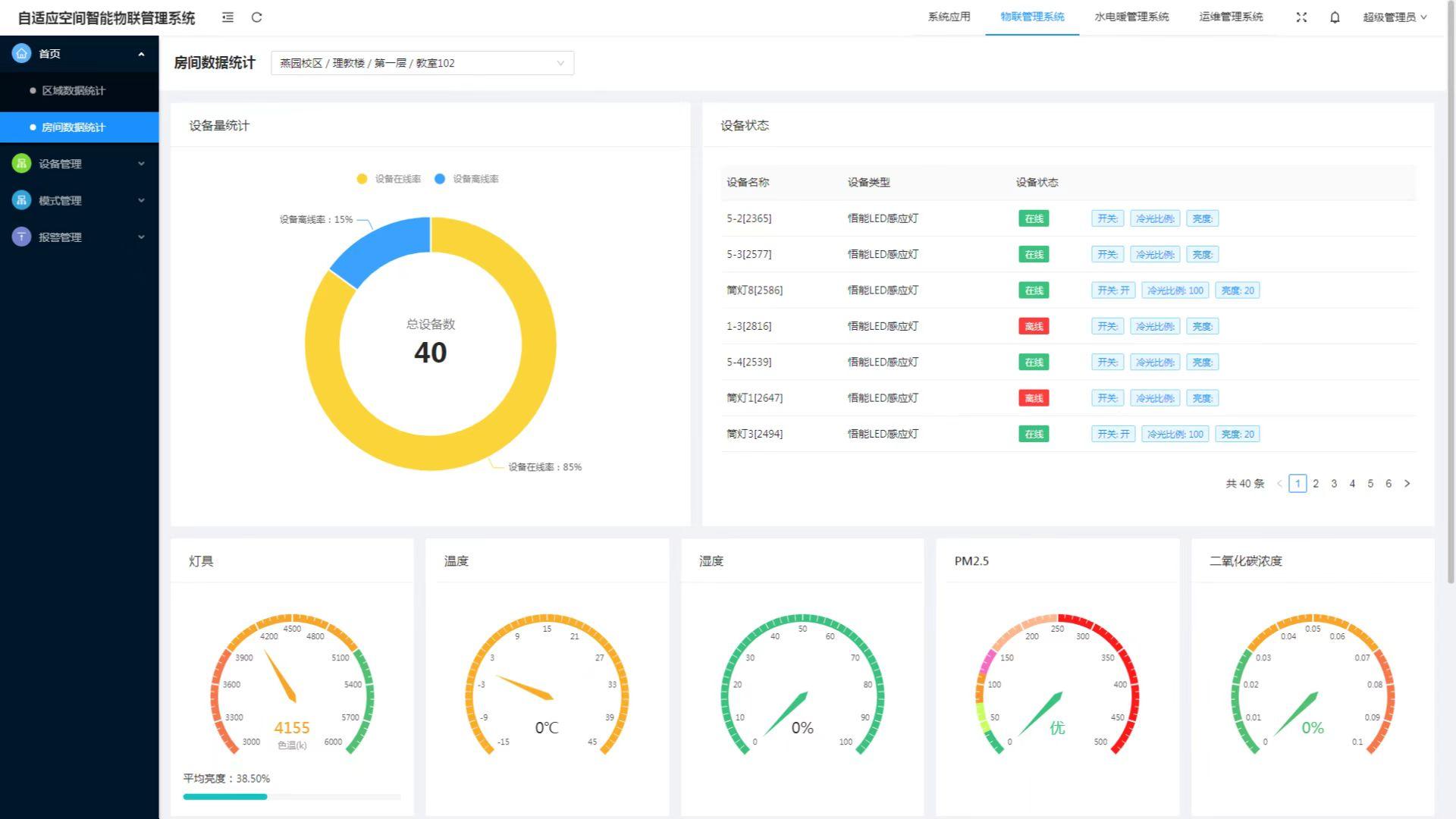Click the 共 40 条 total count text
Screen dimensions: 1456x819
(1245, 484)
